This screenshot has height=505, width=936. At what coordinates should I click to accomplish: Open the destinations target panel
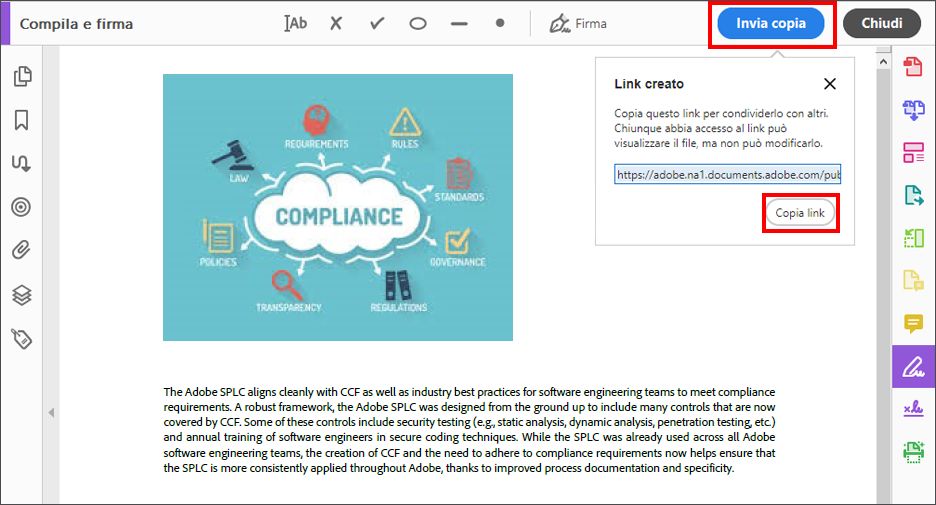pos(21,207)
